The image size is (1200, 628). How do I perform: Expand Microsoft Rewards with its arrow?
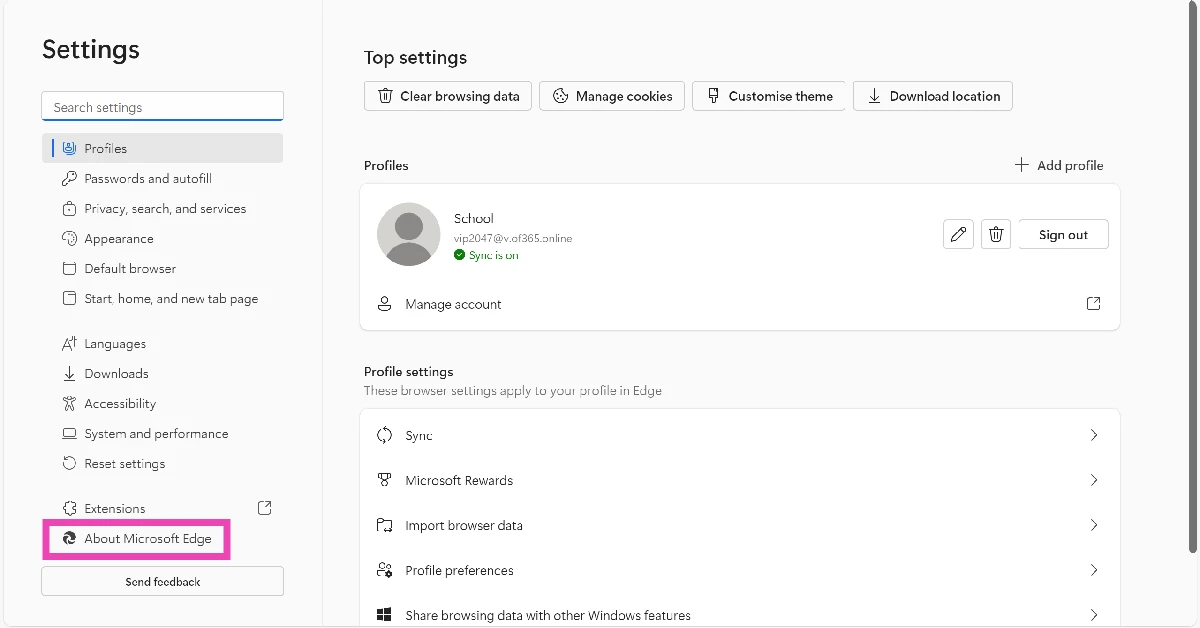coord(1093,480)
